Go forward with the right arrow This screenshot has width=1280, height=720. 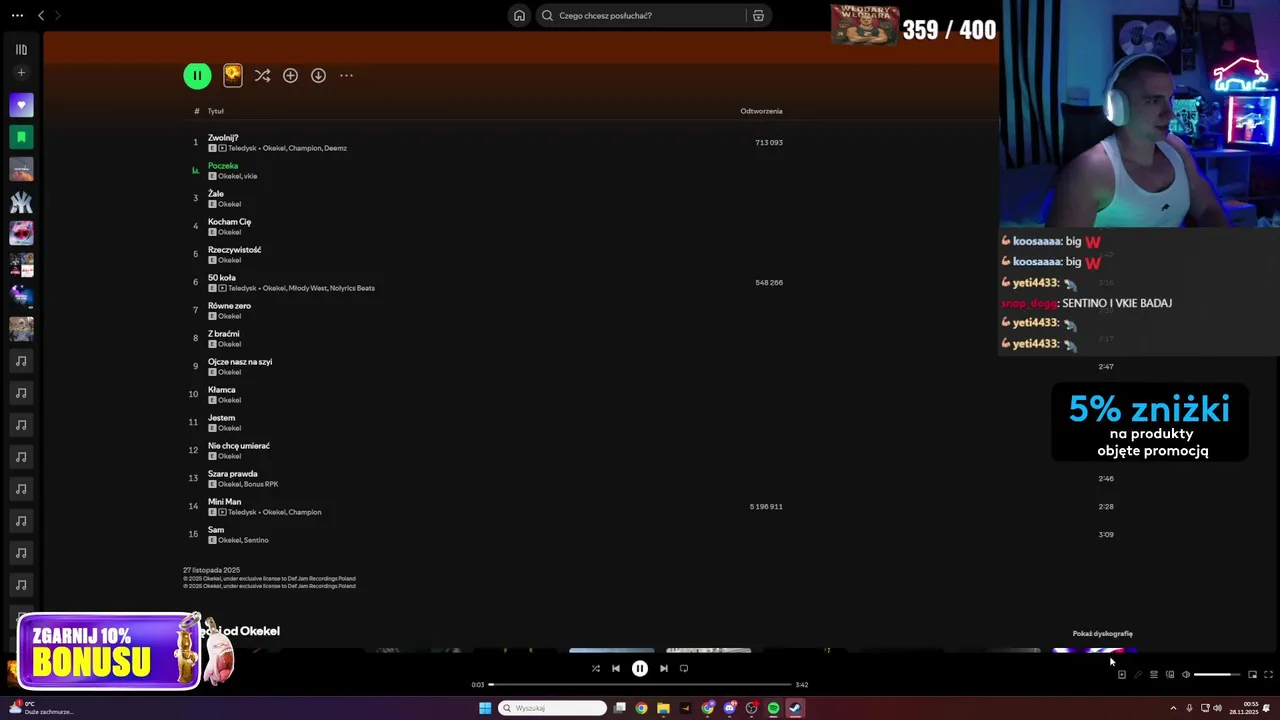coord(57,15)
